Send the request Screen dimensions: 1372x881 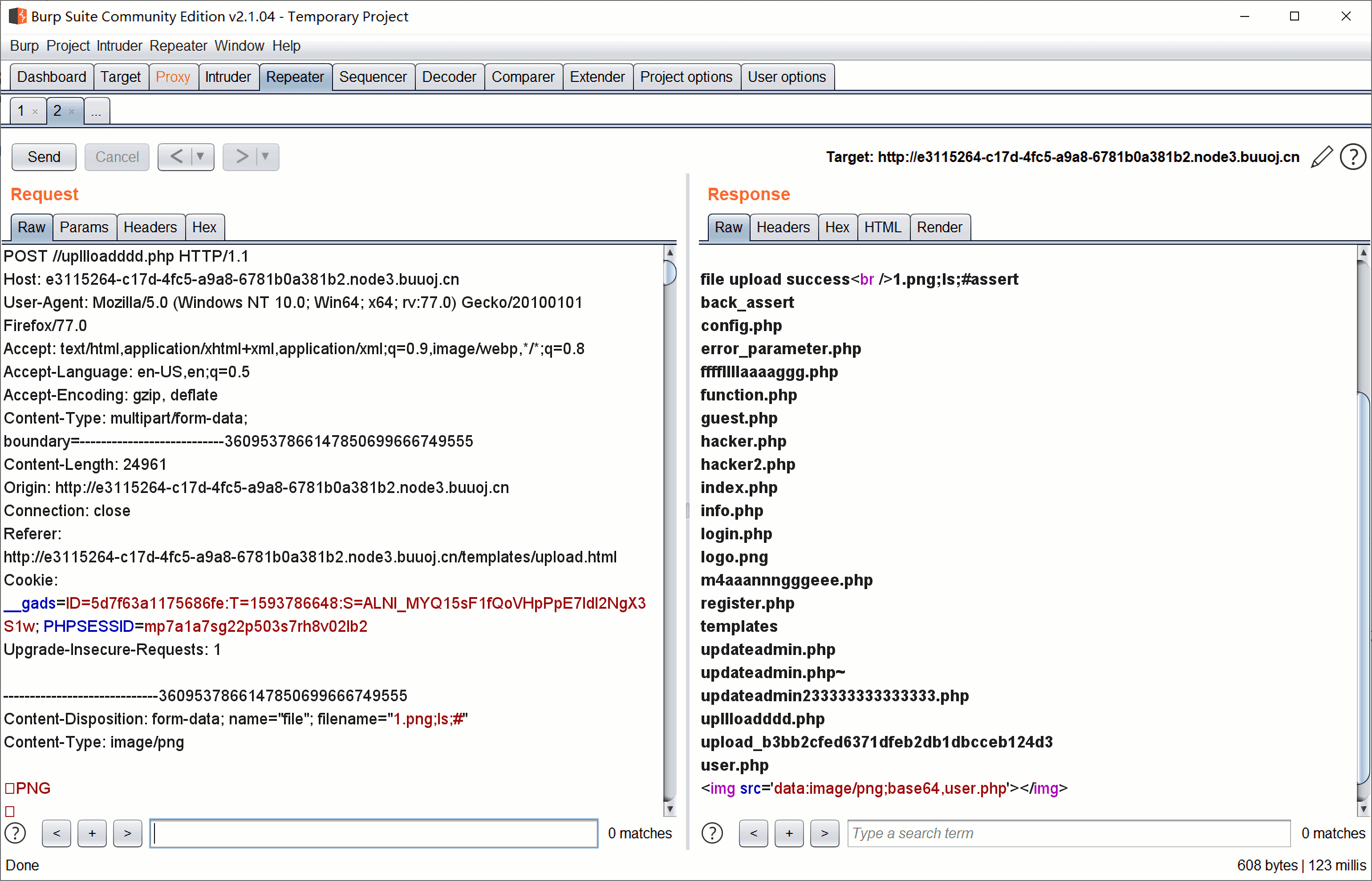pos(44,157)
